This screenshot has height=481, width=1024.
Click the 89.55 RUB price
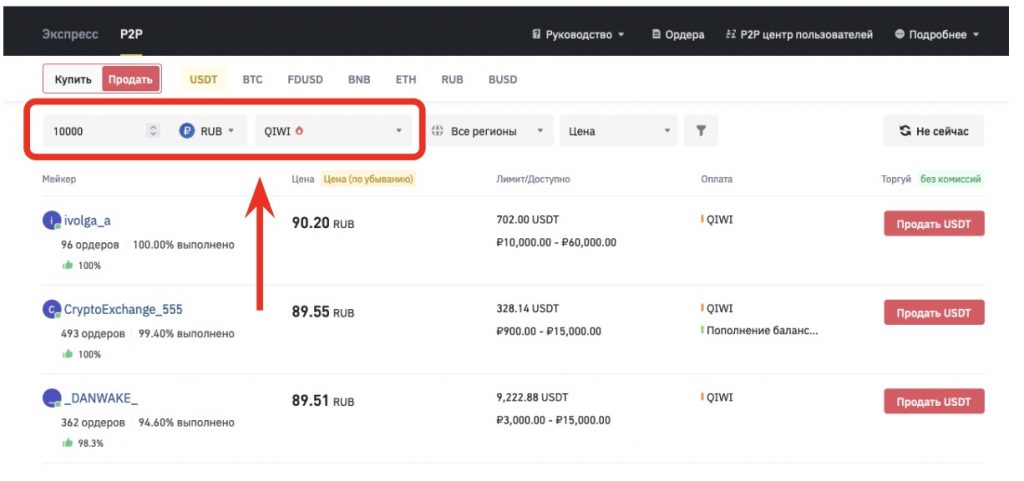click(x=323, y=312)
